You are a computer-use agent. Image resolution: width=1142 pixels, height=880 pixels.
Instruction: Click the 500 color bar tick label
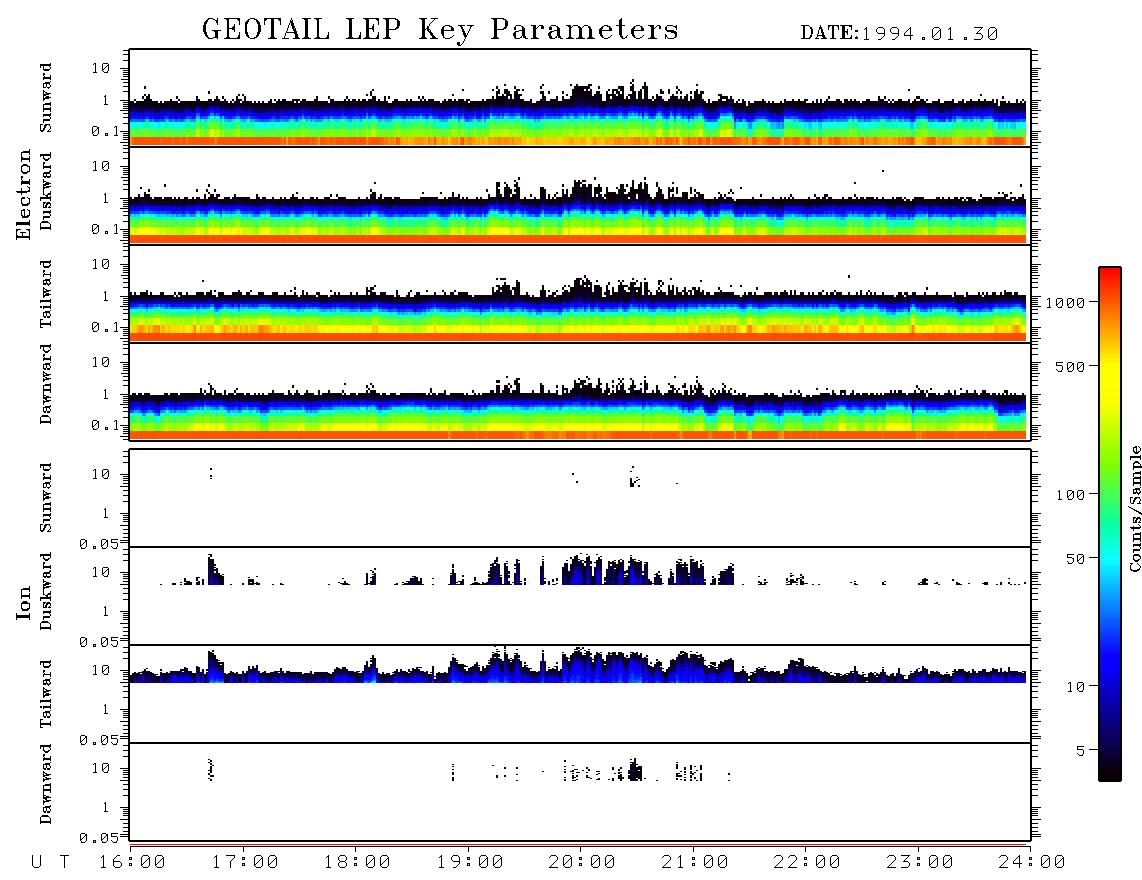point(1071,367)
